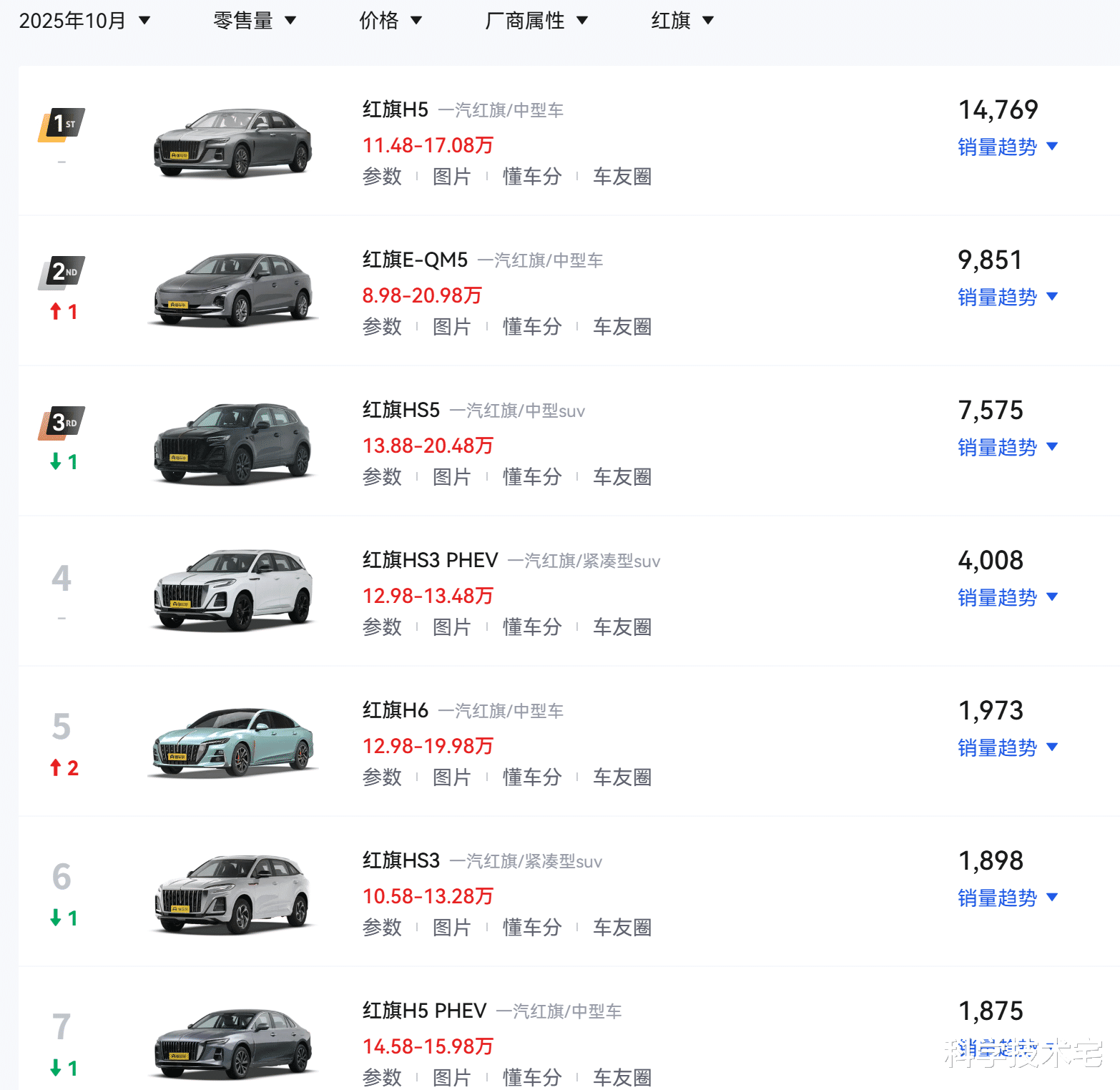Screen dimensions: 1120x1090
Task: Open the 价格 filter dropdown
Action: pos(390,21)
